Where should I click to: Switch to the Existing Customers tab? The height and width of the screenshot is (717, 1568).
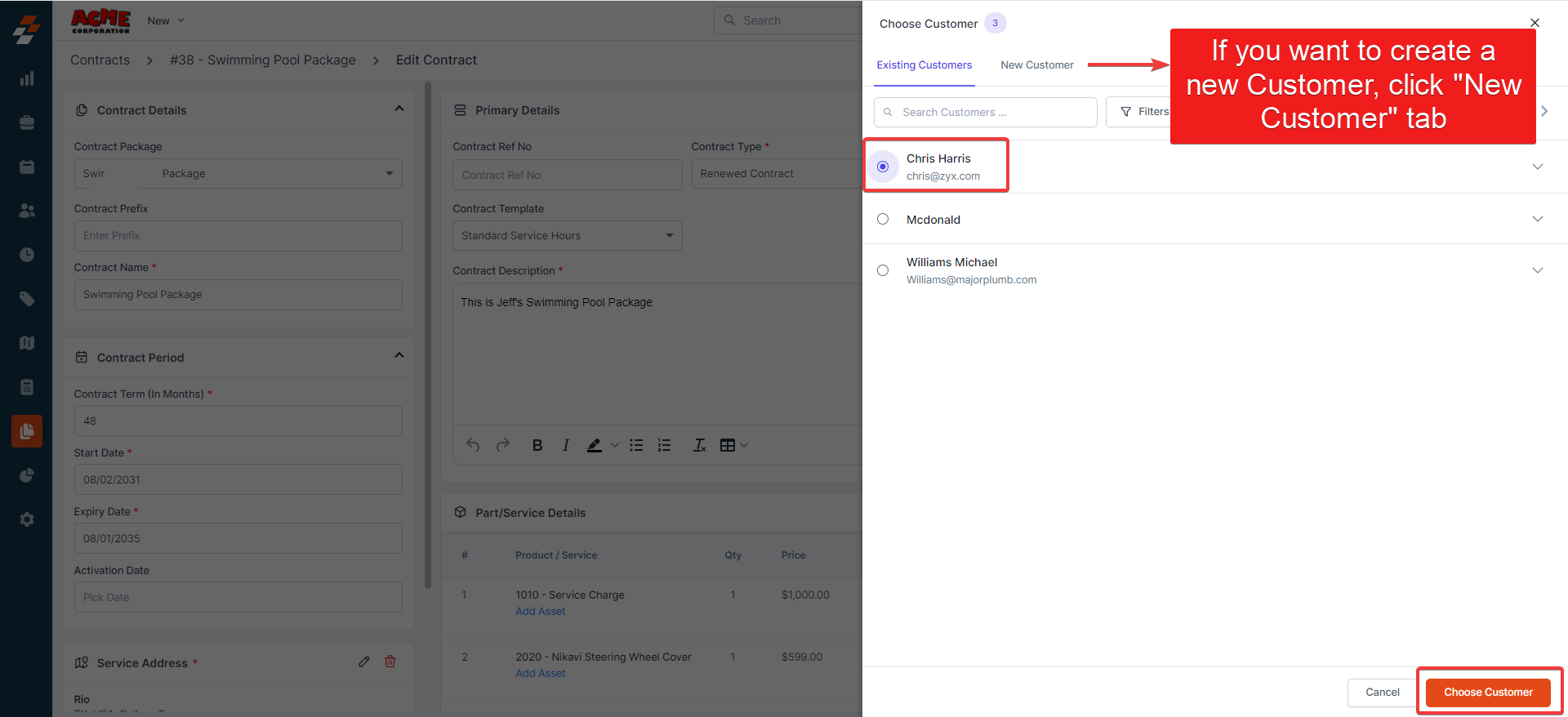click(x=924, y=65)
